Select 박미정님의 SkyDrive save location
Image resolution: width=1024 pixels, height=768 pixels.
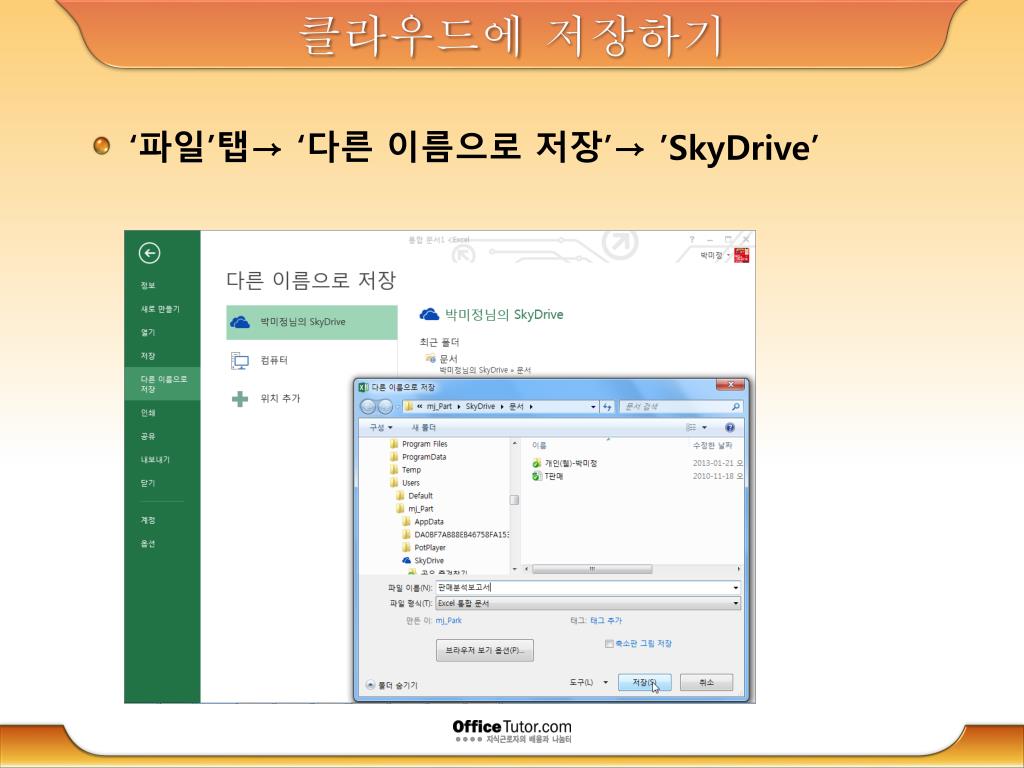[312, 322]
